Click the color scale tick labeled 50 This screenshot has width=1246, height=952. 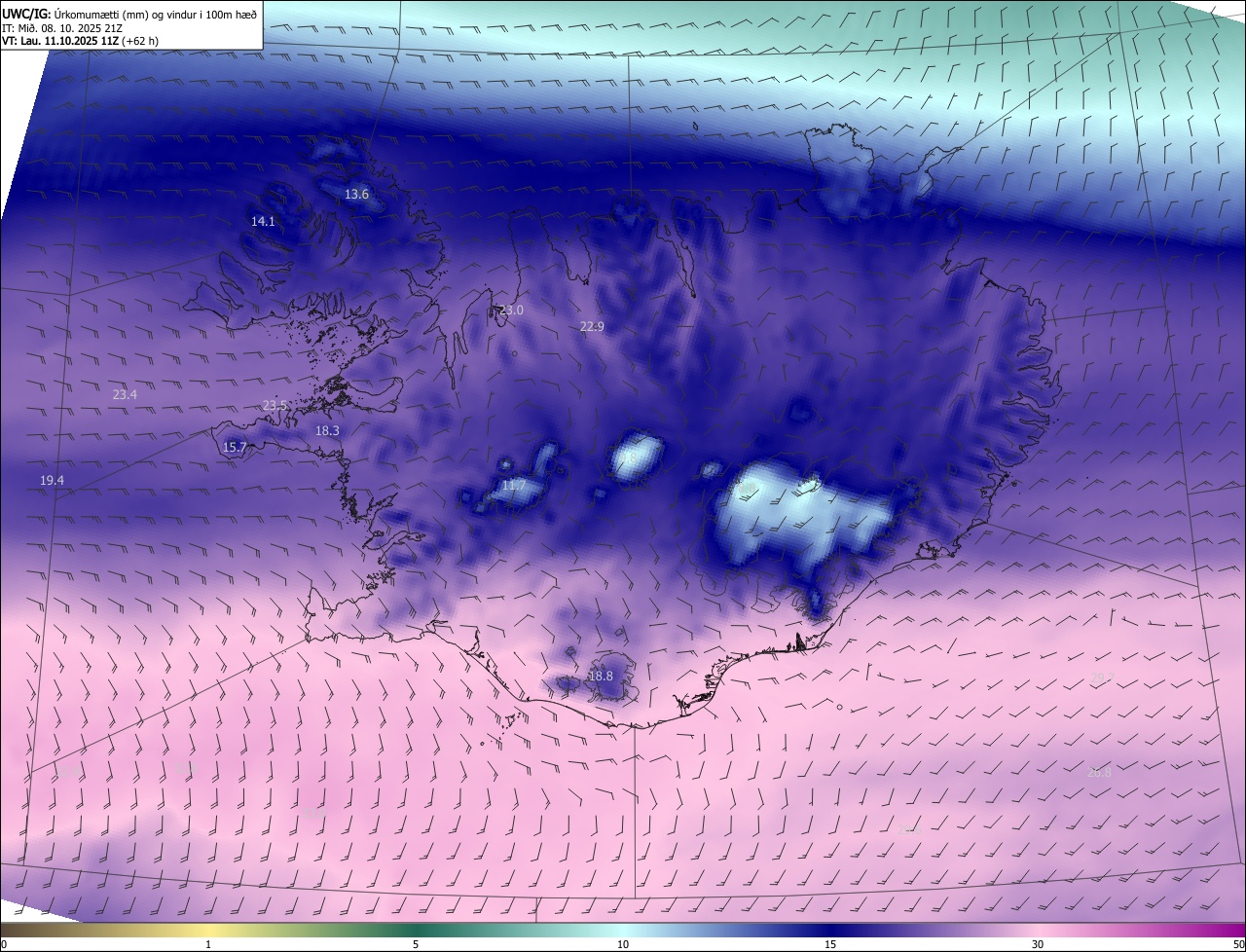point(1238,944)
